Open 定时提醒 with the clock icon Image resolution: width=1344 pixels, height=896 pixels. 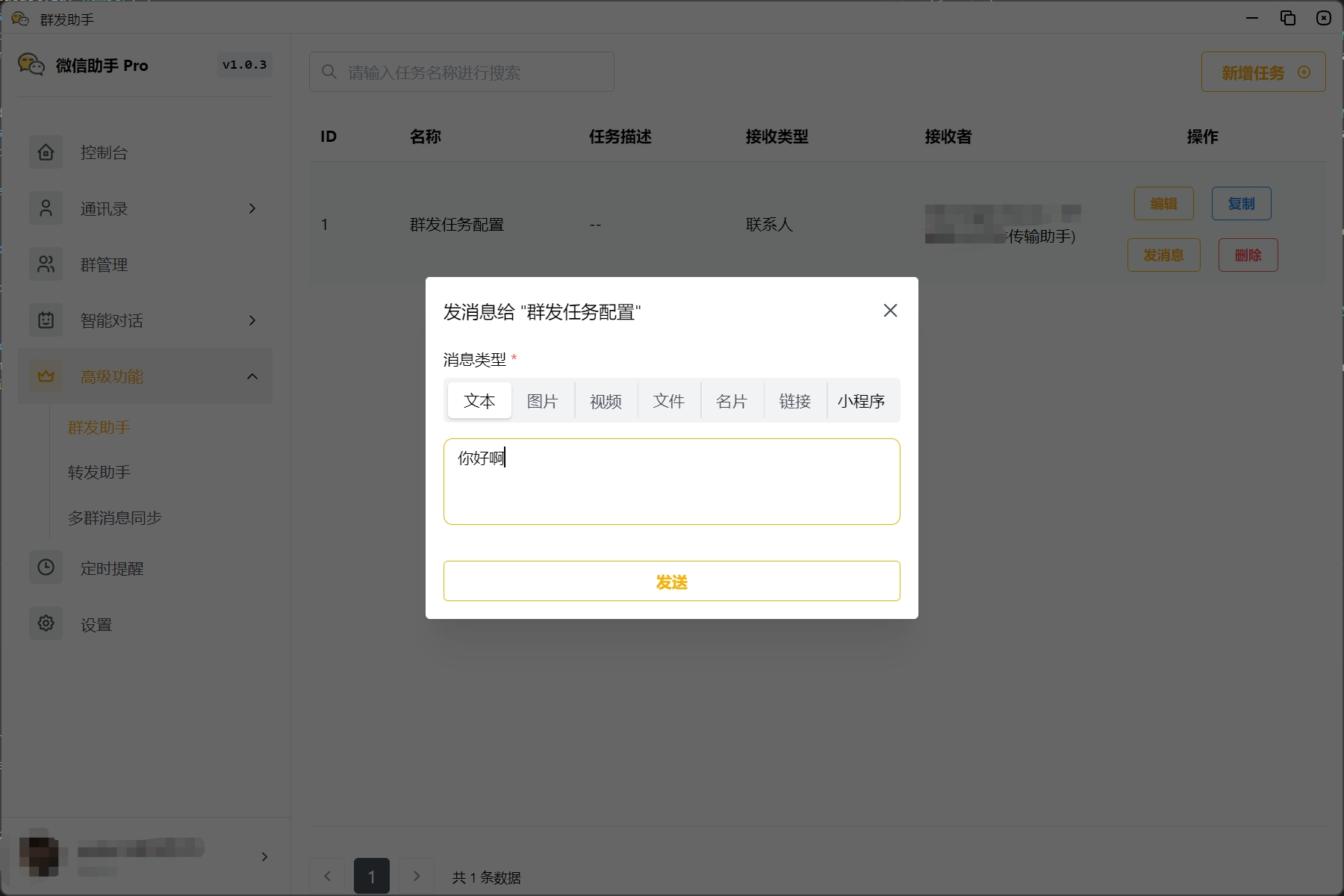46,567
